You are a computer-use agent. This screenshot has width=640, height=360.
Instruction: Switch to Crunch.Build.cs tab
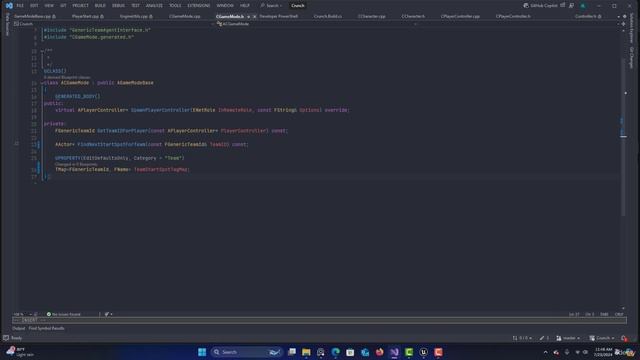[328, 16]
